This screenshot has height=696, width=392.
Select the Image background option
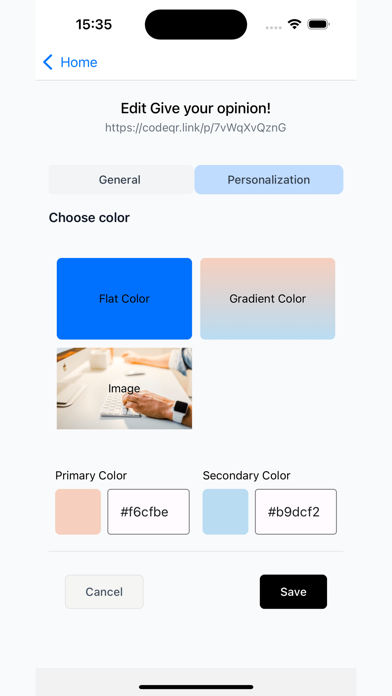(x=124, y=388)
